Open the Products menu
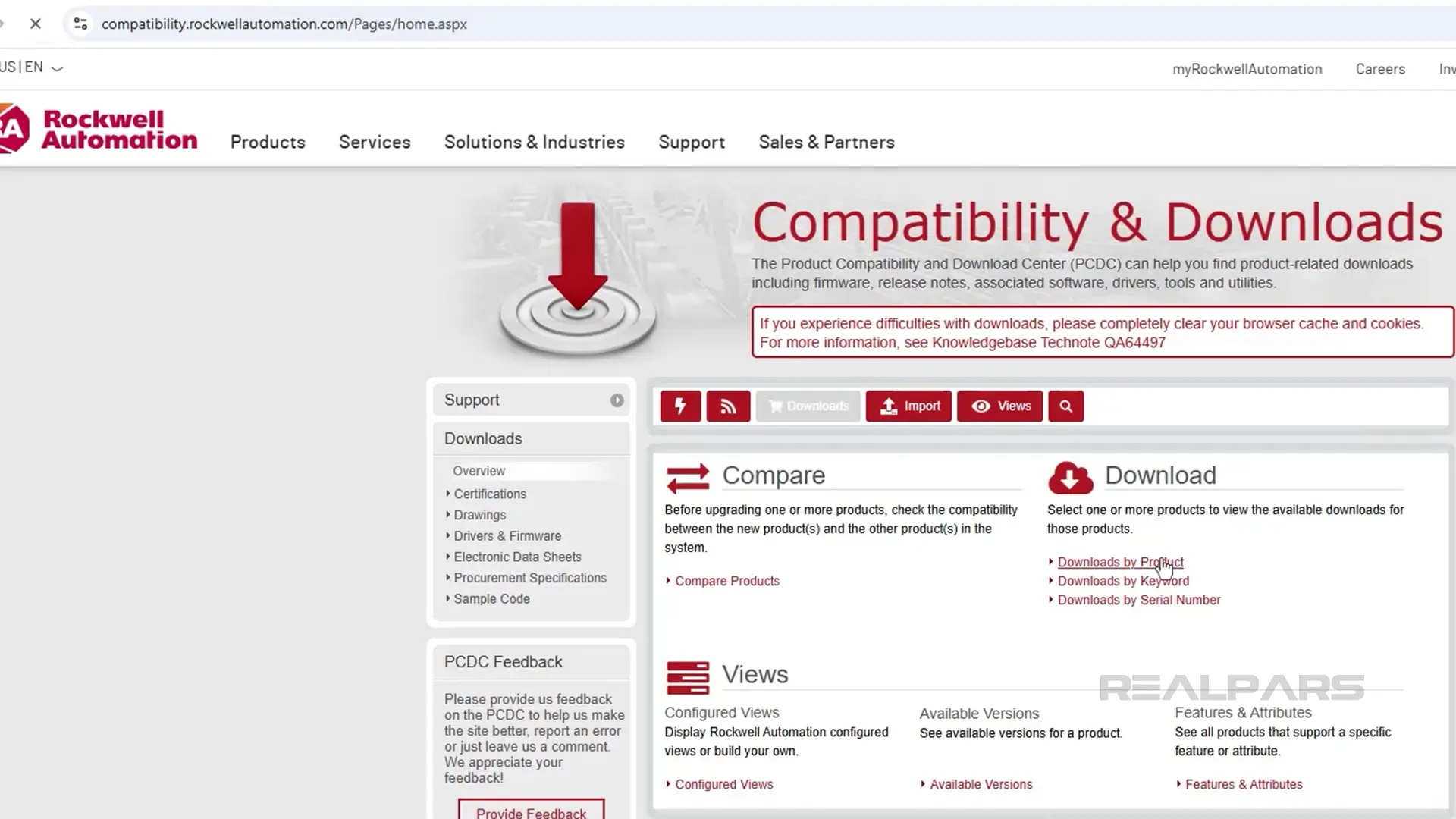The image size is (1456, 819). pos(268,142)
